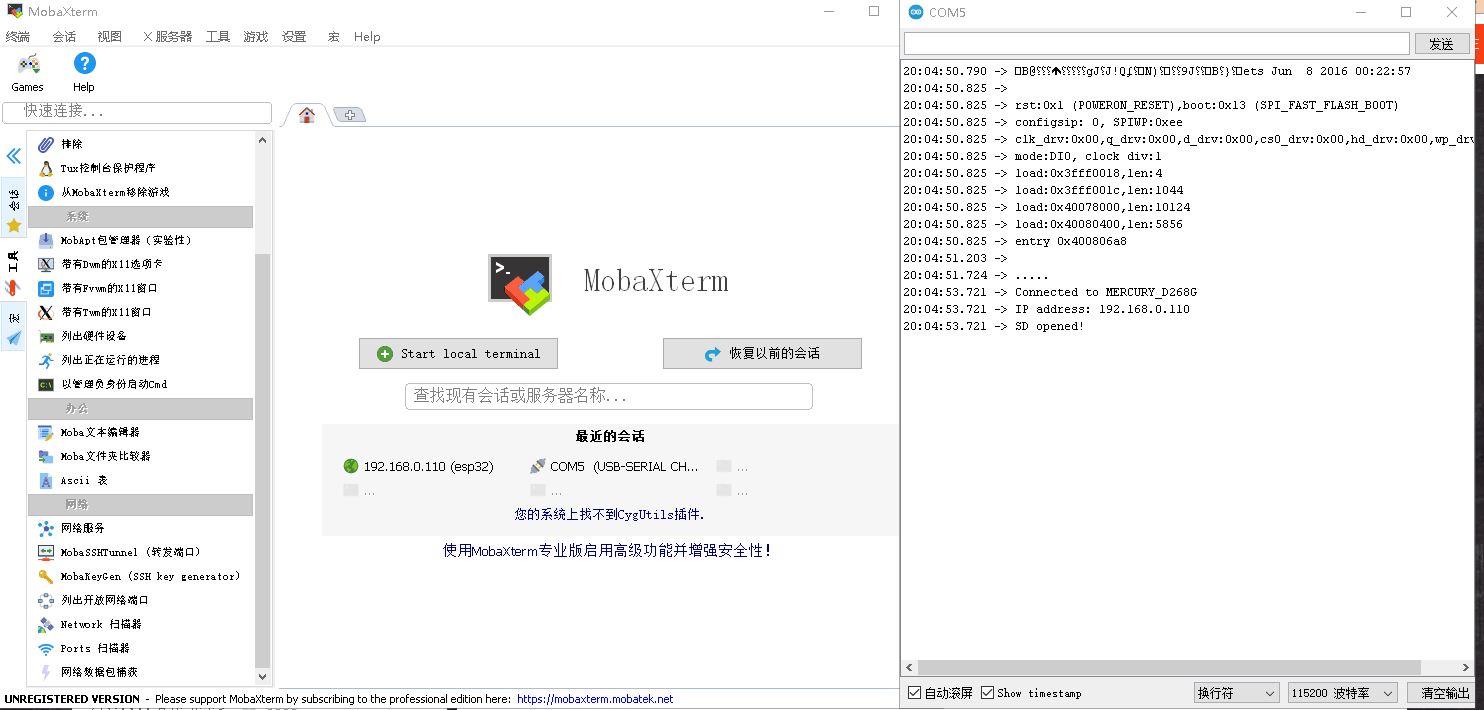1484x710 pixels.
Task: Open the 终端 menu
Action: [18, 37]
